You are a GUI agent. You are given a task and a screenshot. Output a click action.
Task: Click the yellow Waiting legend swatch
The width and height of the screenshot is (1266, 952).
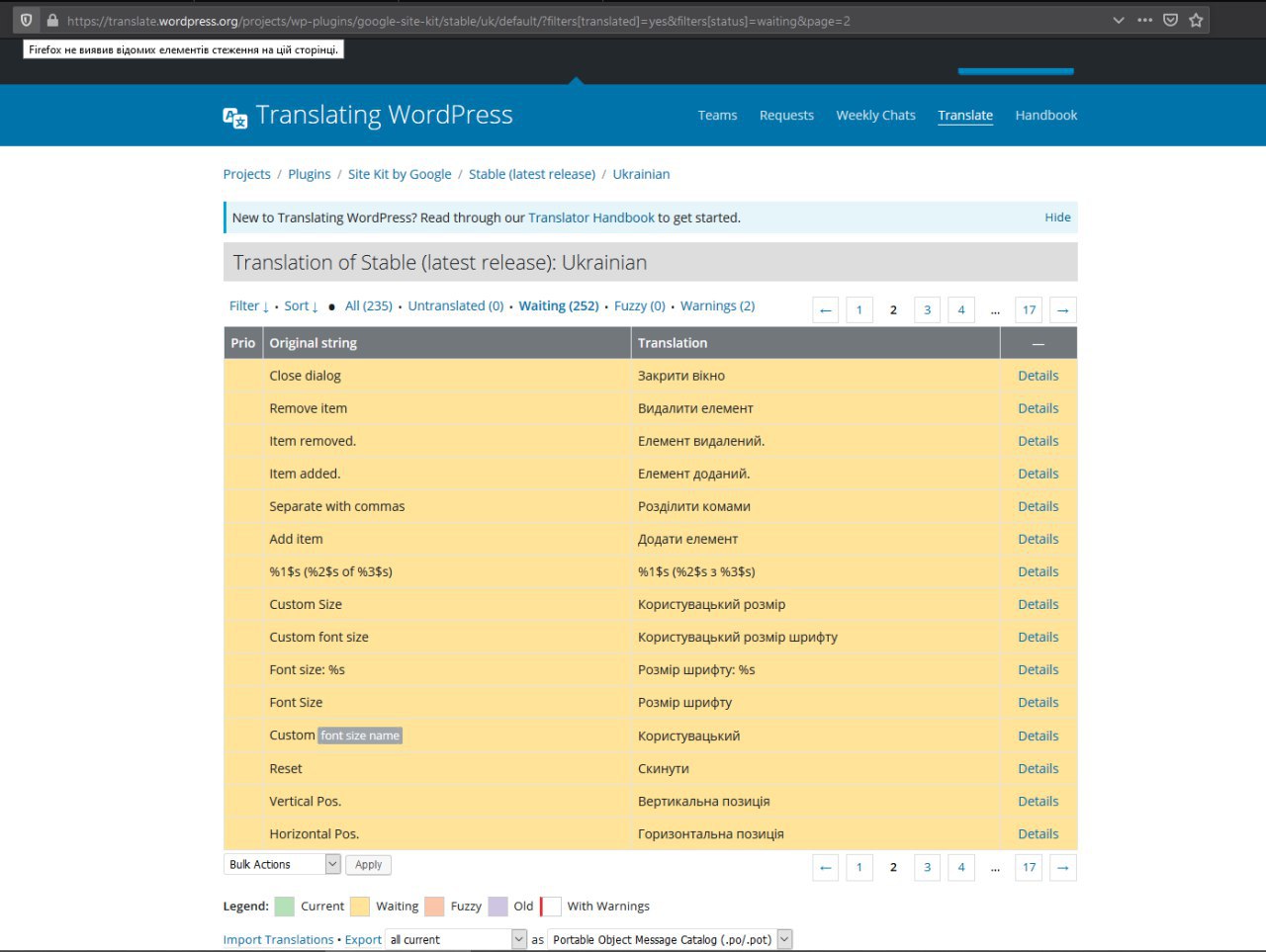[360, 907]
